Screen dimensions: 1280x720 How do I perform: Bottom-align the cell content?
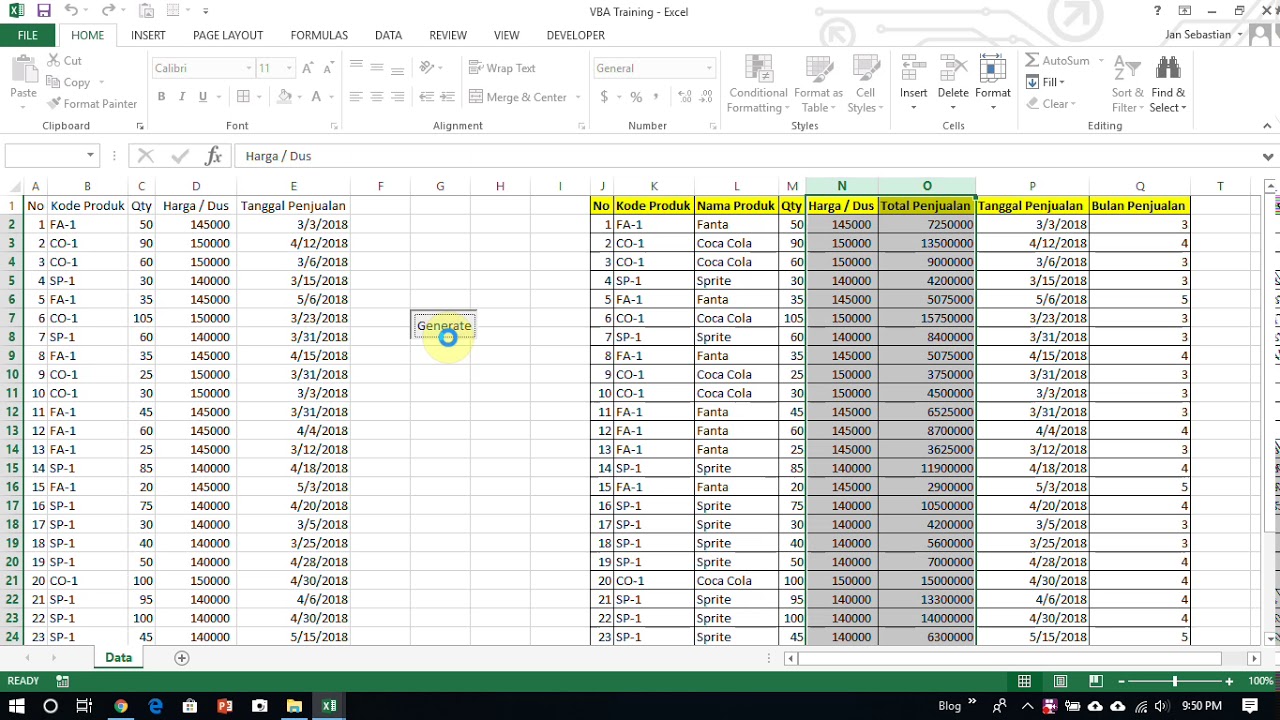click(398, 68)
